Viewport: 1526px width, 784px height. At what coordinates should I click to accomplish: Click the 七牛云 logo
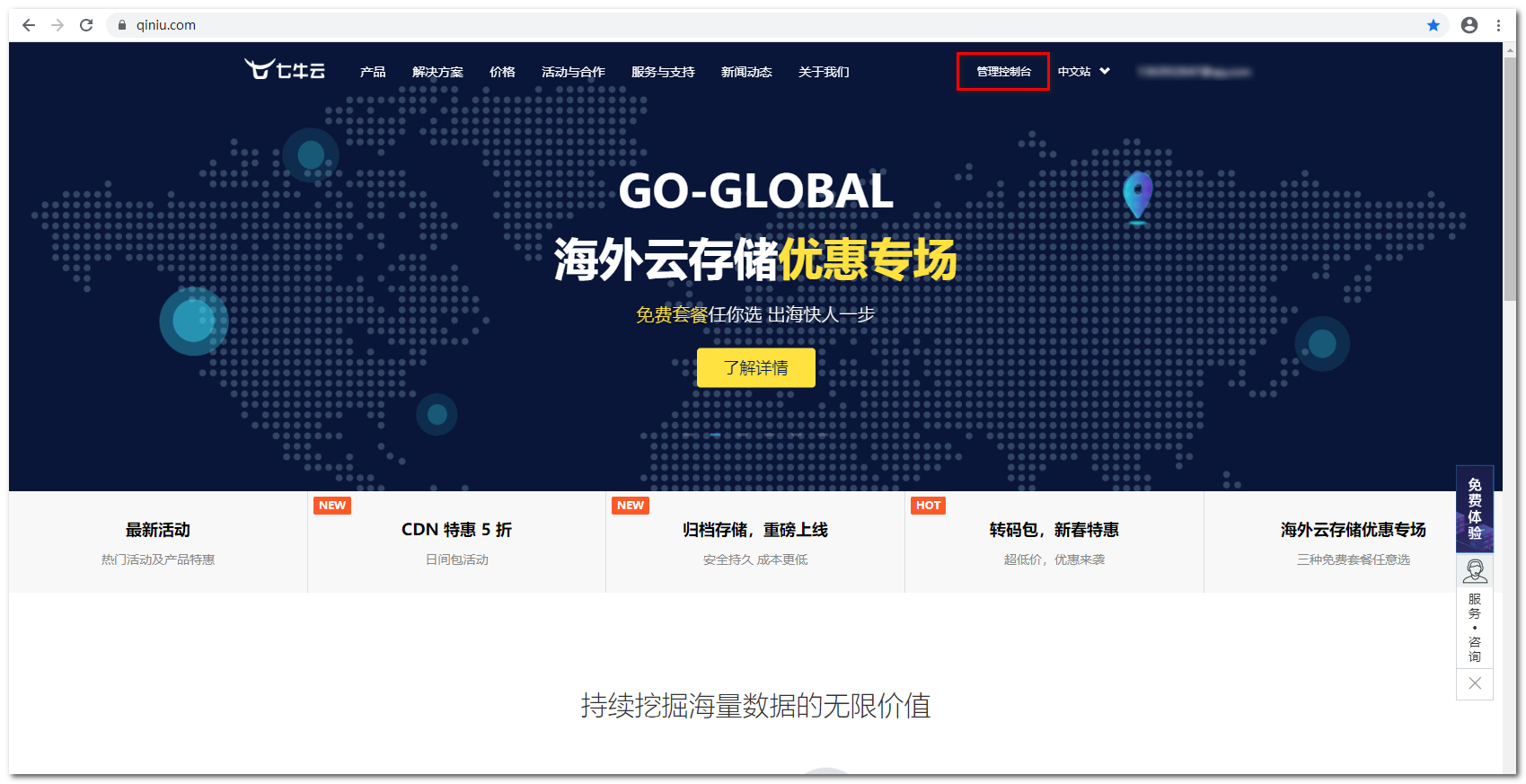tap(285, 70)
